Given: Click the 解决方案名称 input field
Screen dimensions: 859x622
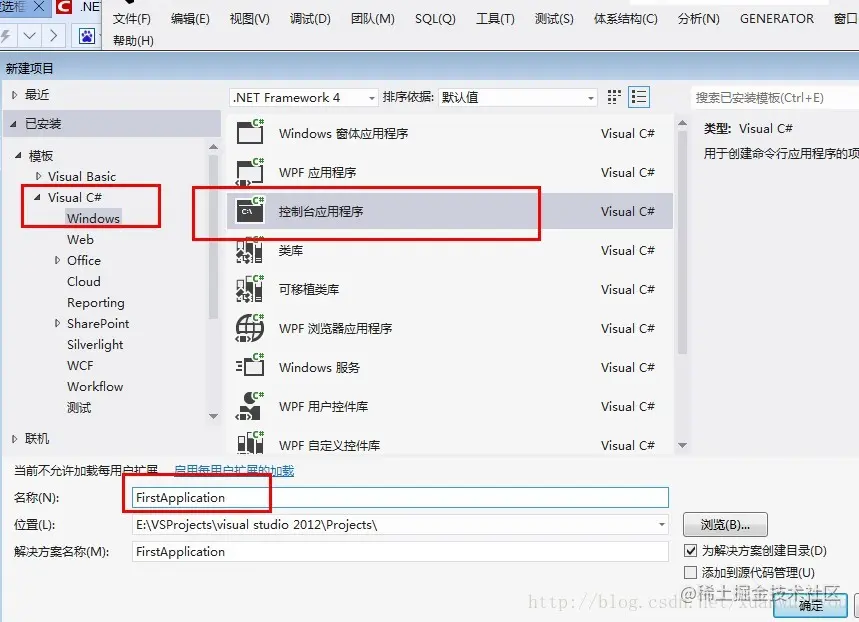Looking at the screenshot, I should pyautogui.click(x=400, y=551).
